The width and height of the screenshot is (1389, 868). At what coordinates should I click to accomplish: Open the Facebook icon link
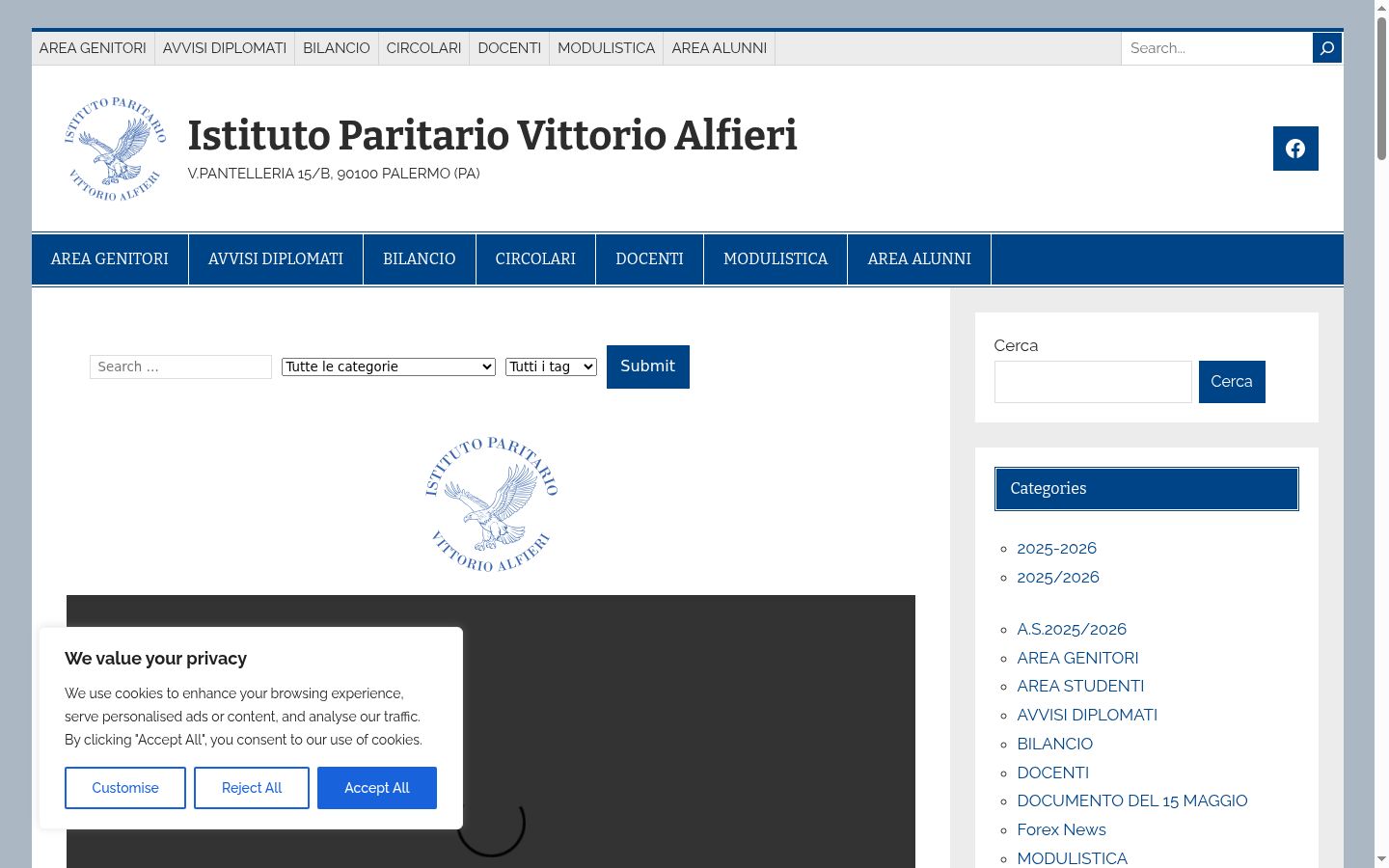tap(1295, 149)
